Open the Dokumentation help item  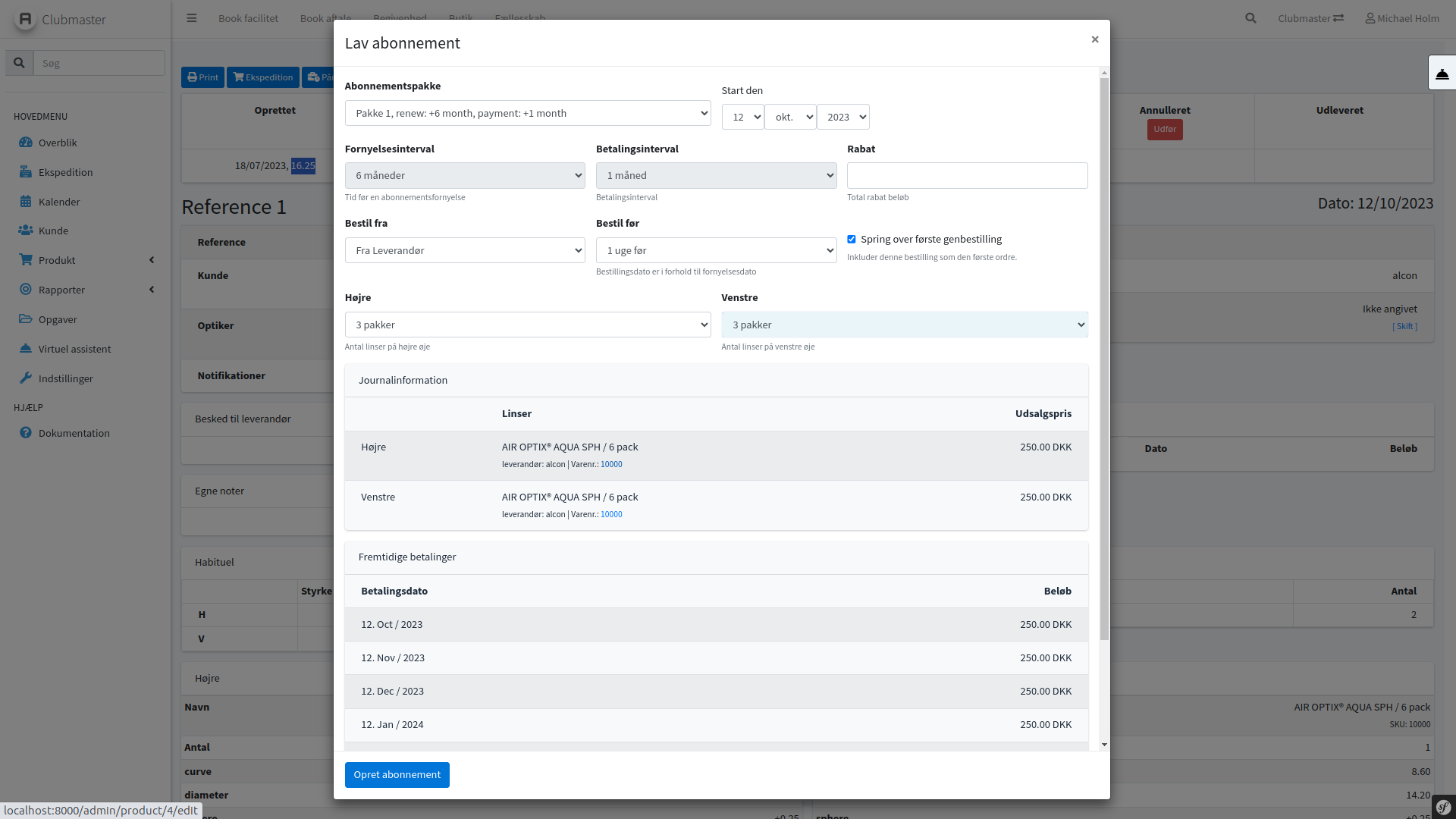[x=74, y=433]
